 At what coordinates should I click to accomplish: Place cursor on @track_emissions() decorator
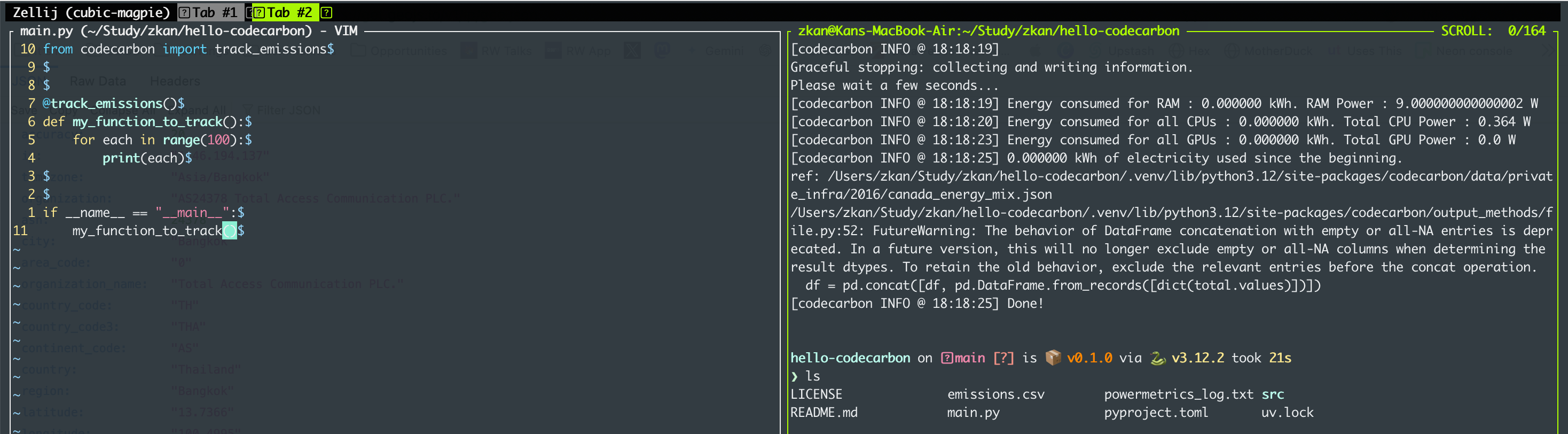(113, 103)
